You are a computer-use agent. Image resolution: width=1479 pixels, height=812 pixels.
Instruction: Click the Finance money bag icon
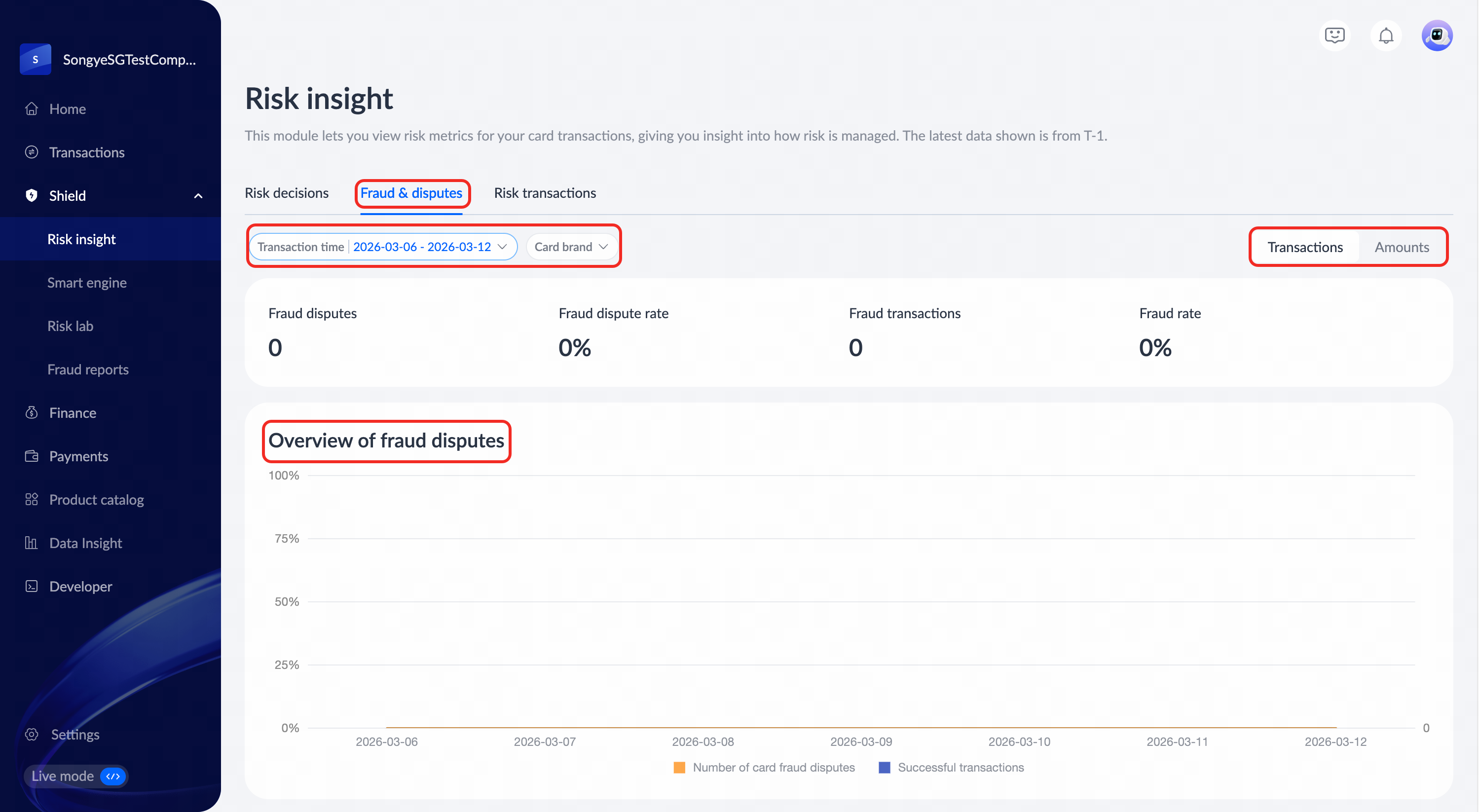tap(32, 412)
